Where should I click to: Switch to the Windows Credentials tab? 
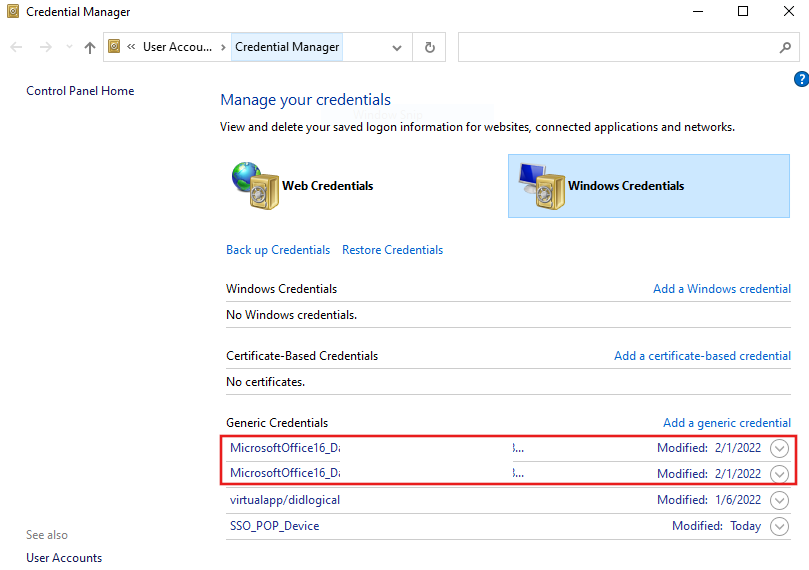pos(649,186)
